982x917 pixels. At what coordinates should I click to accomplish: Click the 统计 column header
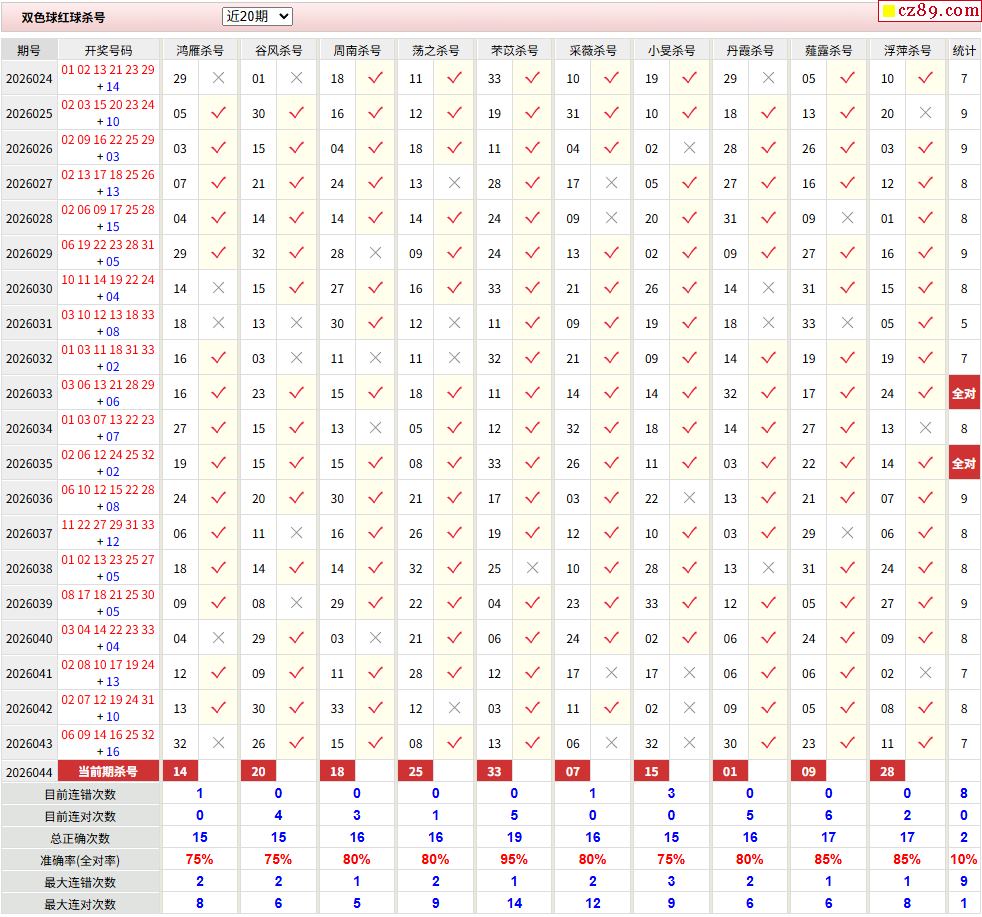click(x=964, y=50)
